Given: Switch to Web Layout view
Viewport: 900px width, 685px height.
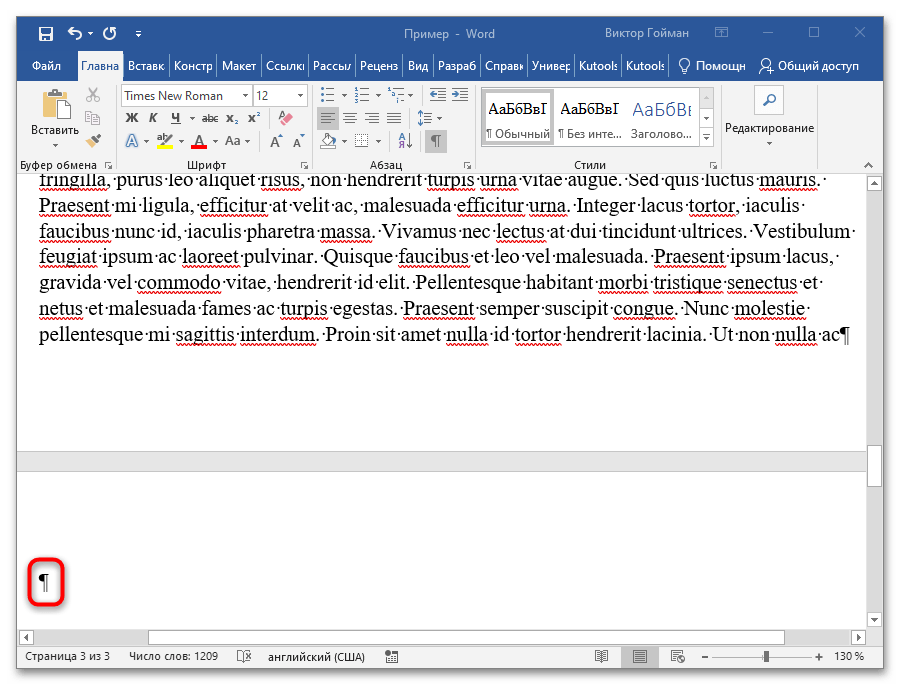Looking at the screenshot, I should (678, 656).
